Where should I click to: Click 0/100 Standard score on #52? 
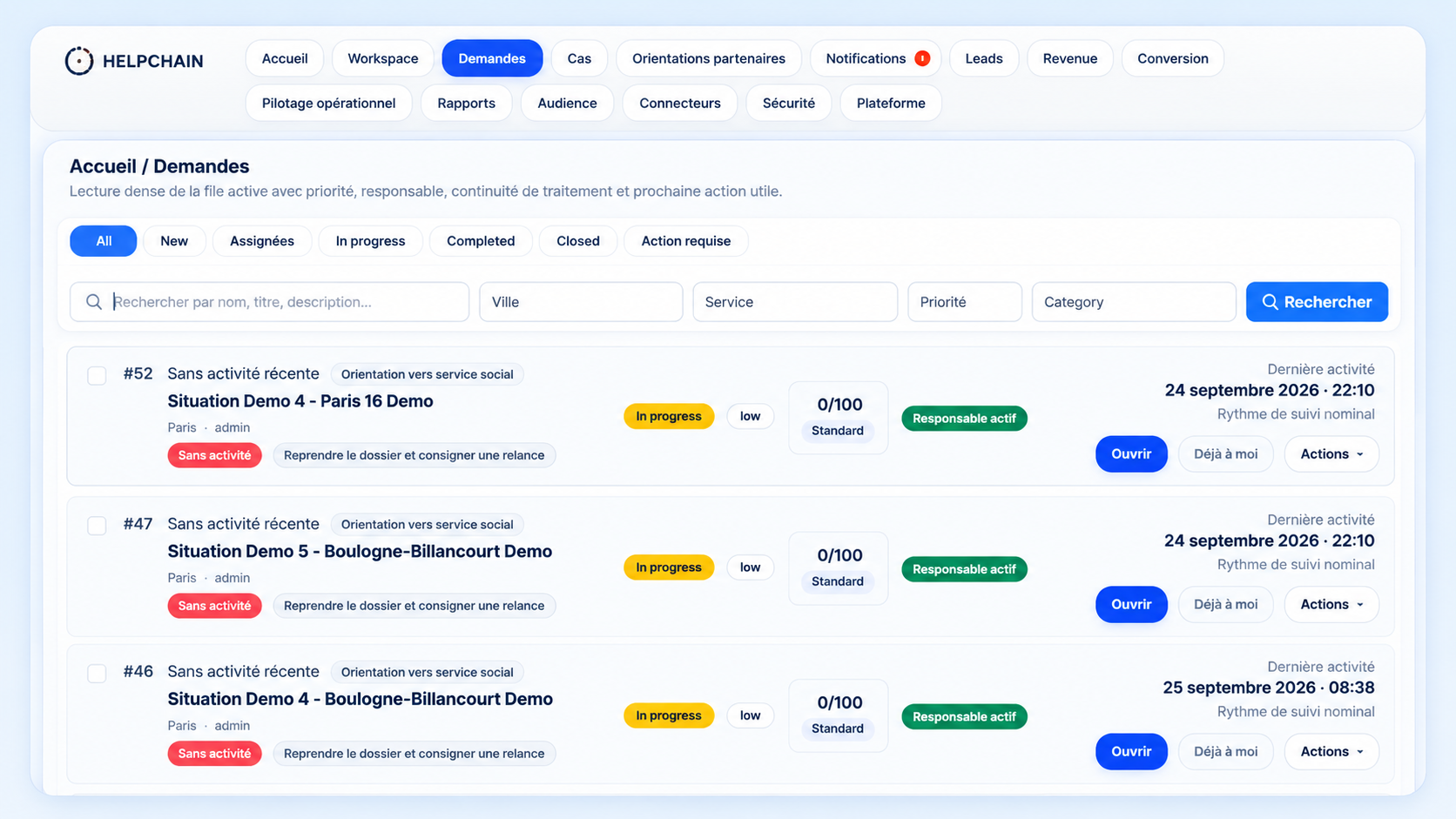[x=839, y=418]
